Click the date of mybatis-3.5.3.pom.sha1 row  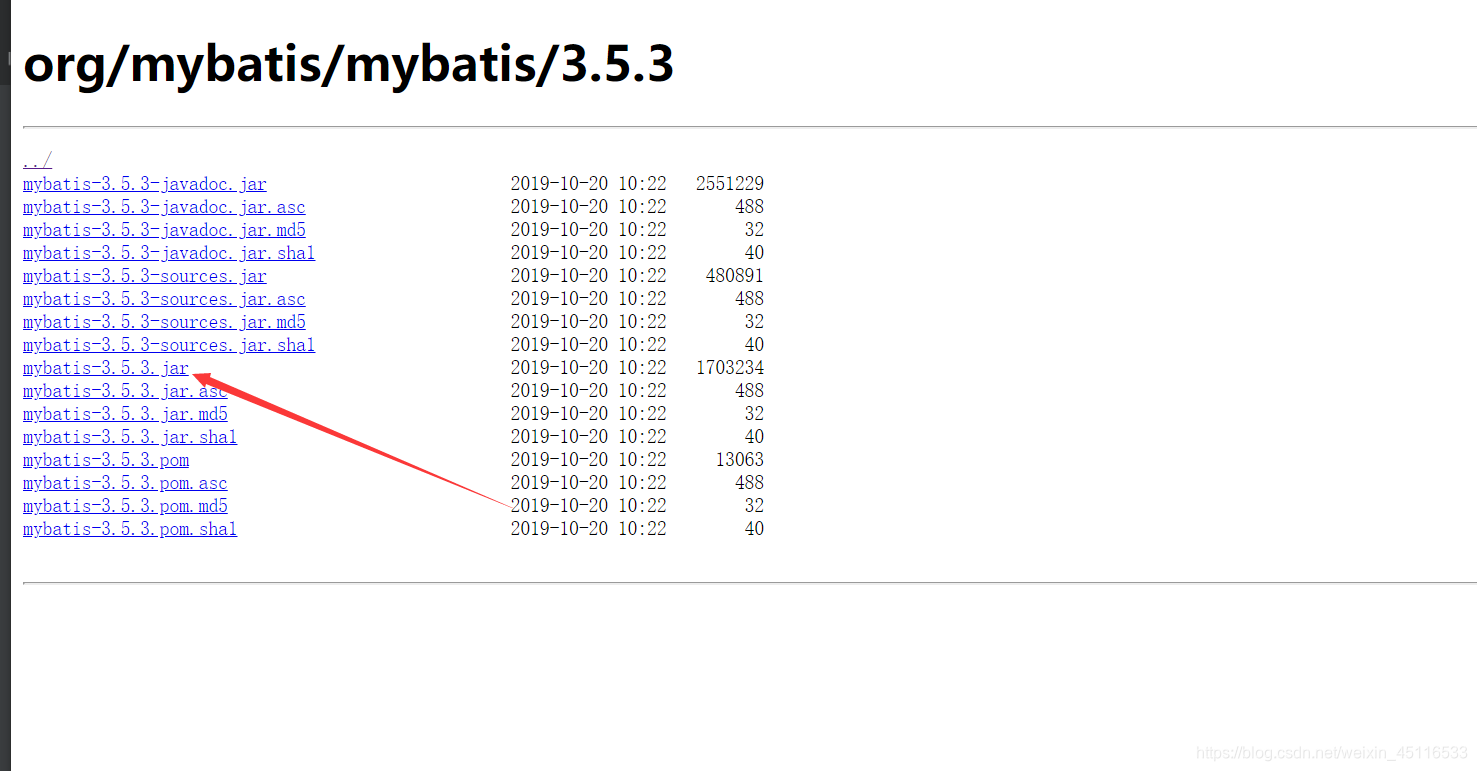(x=589, y=529)
